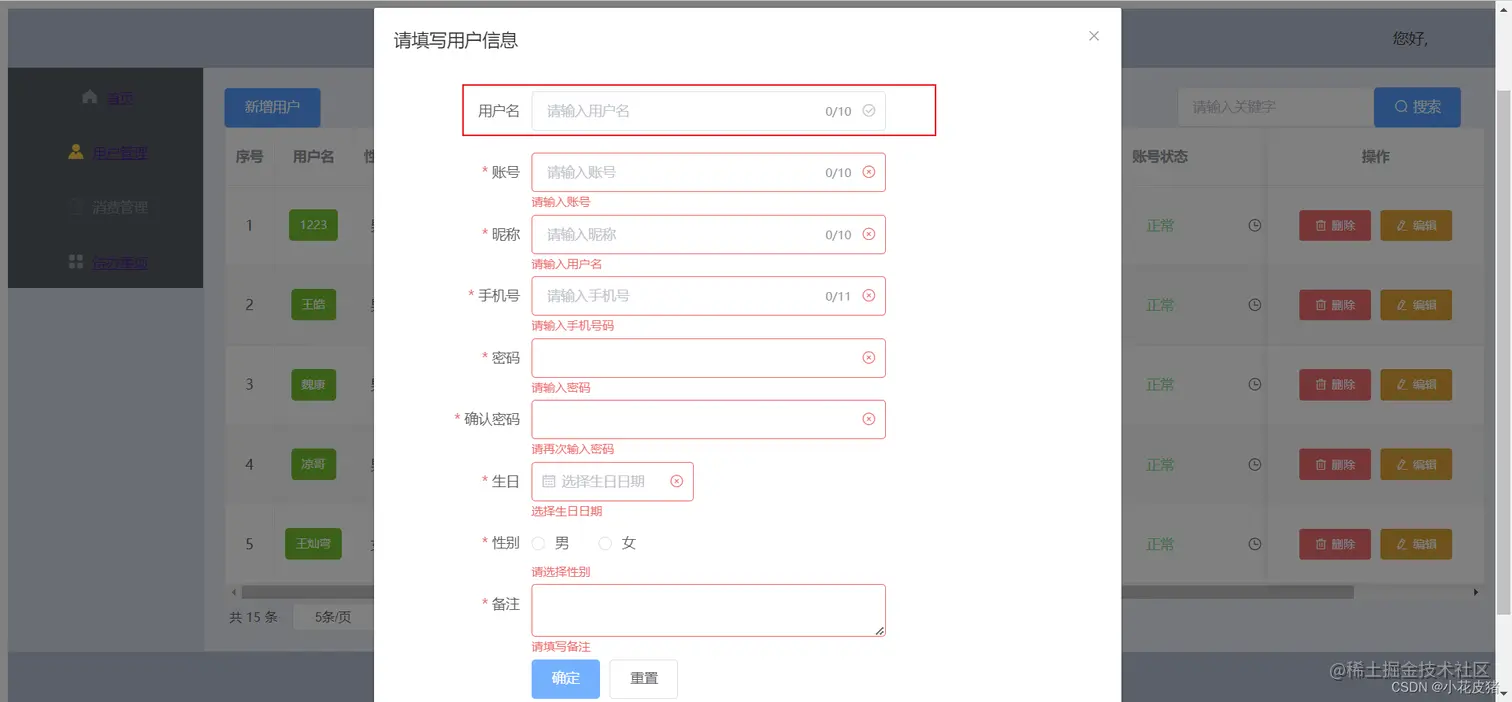Click the 新增用户 button
The height and width of the screenshot is (702, 1512).
click(272, 106)
